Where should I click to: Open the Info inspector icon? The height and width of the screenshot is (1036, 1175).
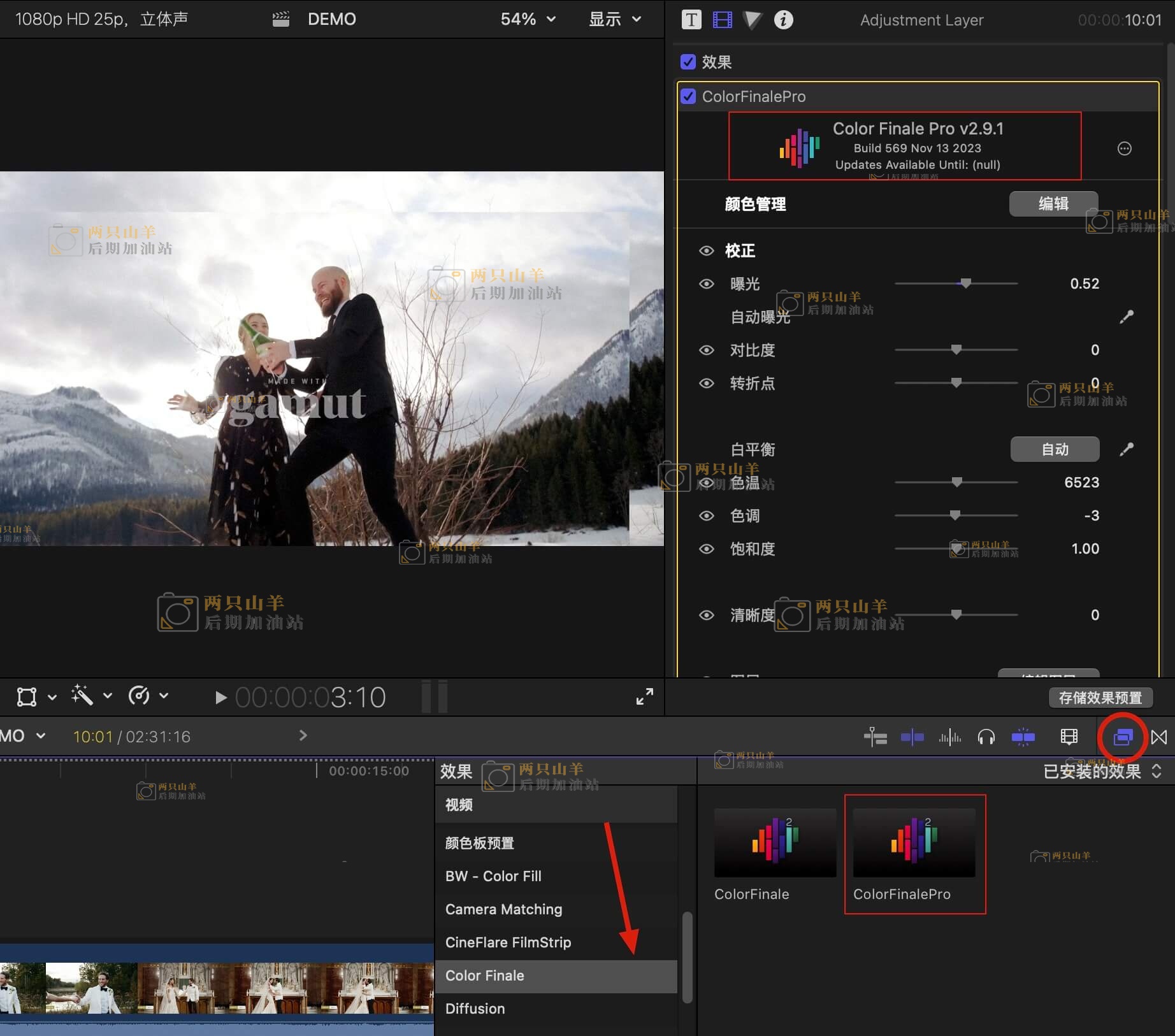pos(783,20)
